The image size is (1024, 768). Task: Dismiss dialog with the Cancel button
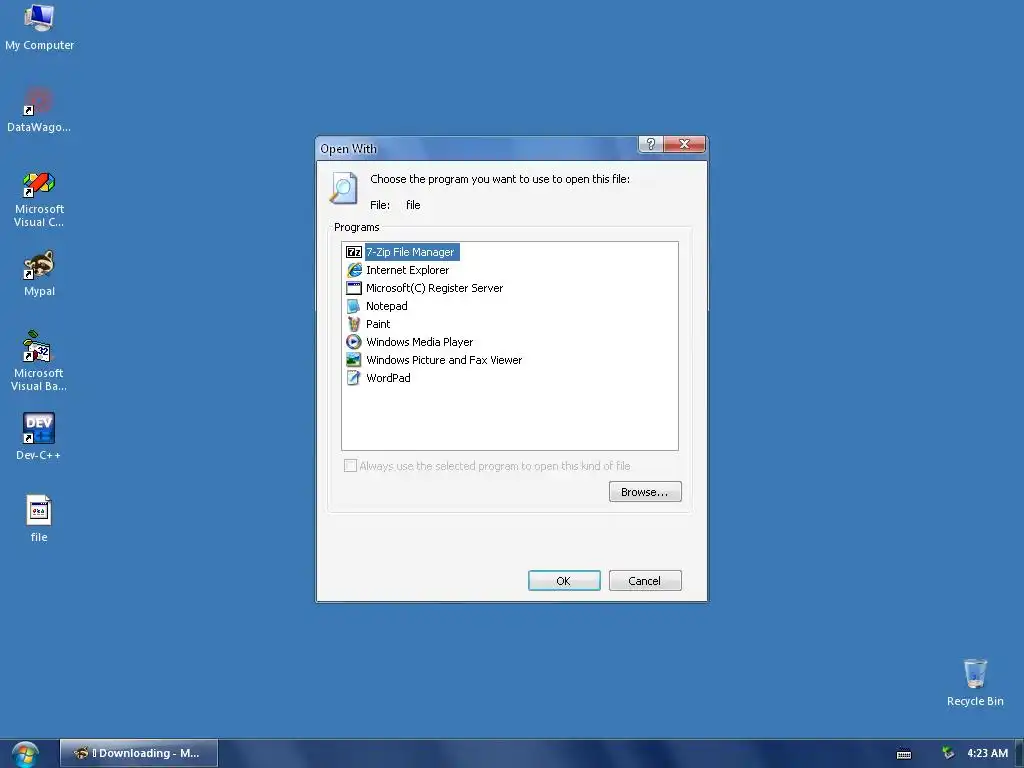click(645, 581)
